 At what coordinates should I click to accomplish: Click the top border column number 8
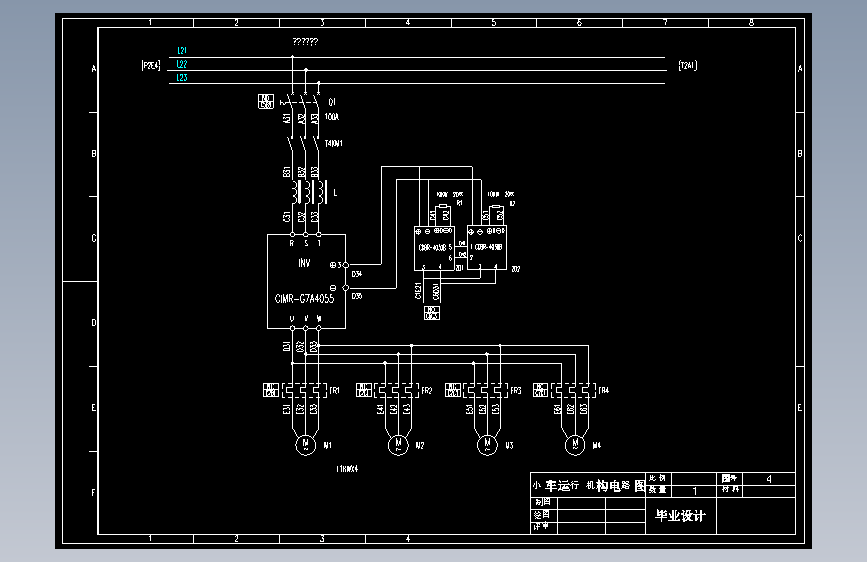(751, 23)
